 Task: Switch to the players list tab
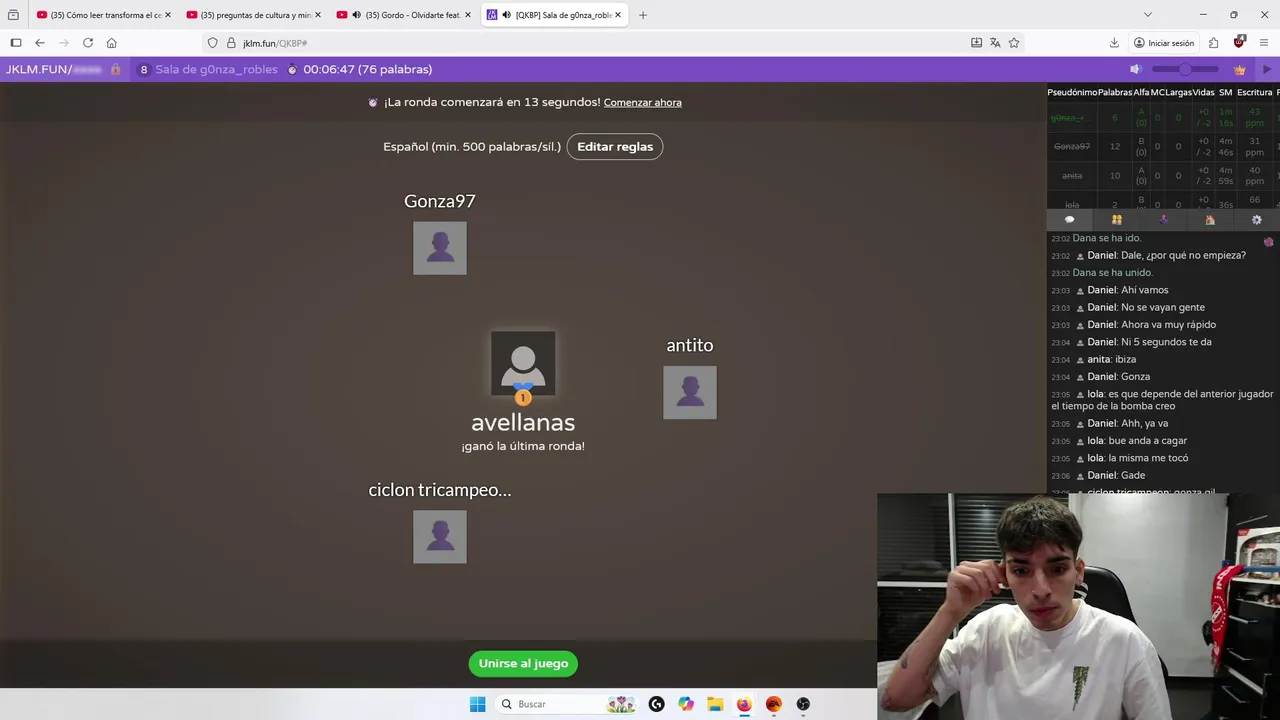coord(1116,220)
